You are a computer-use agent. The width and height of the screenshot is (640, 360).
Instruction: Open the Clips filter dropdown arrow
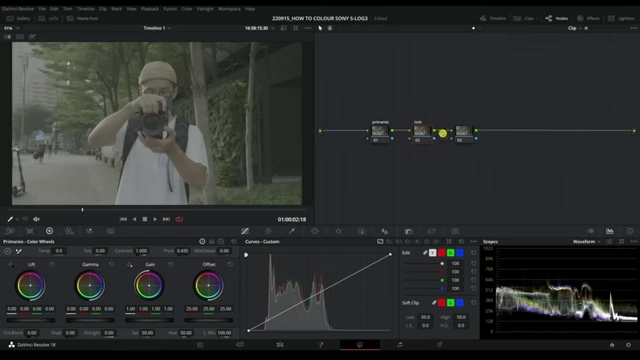click(x=537, y=18)
